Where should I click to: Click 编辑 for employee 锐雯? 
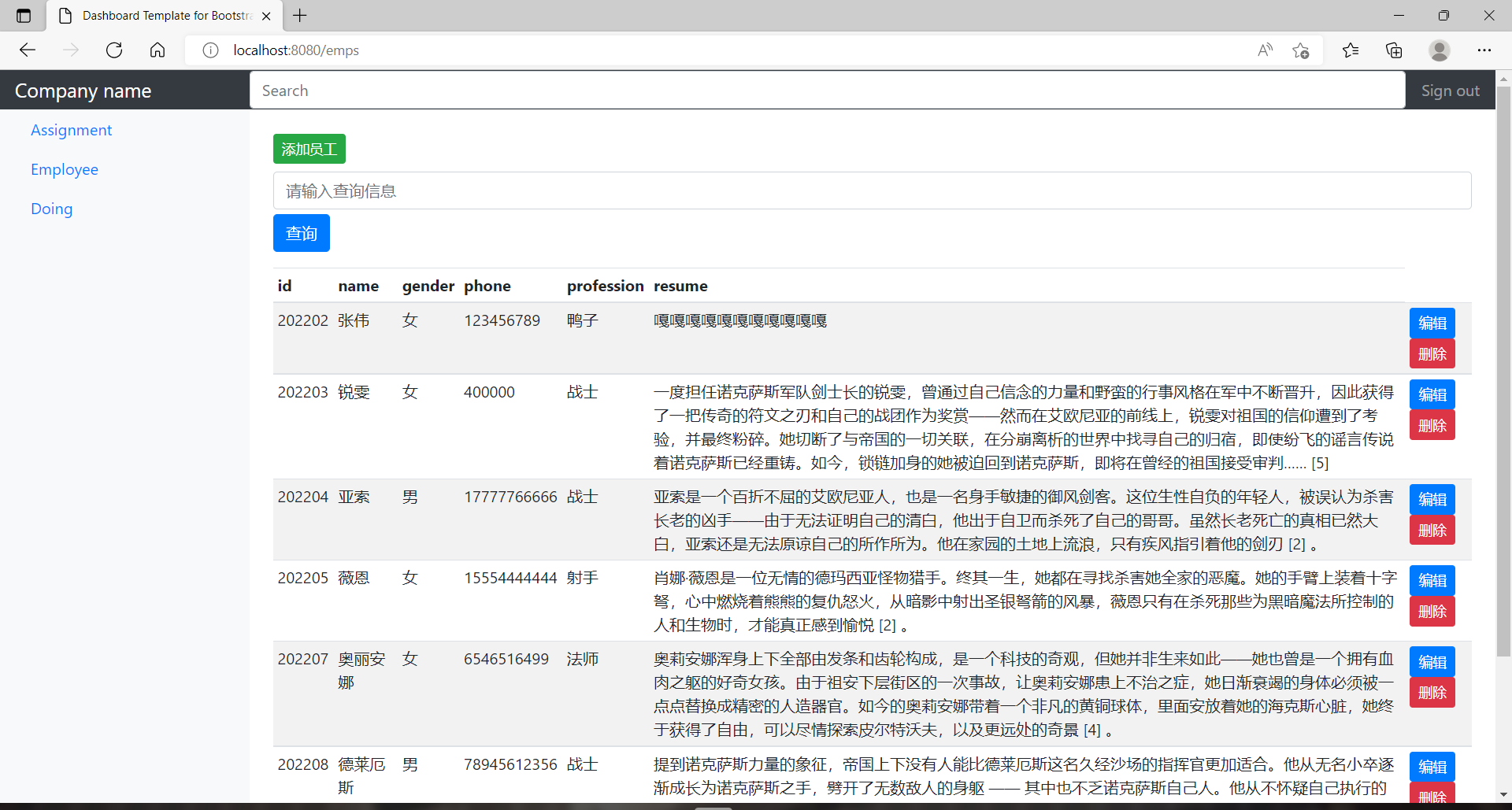tap(1432, 394)
